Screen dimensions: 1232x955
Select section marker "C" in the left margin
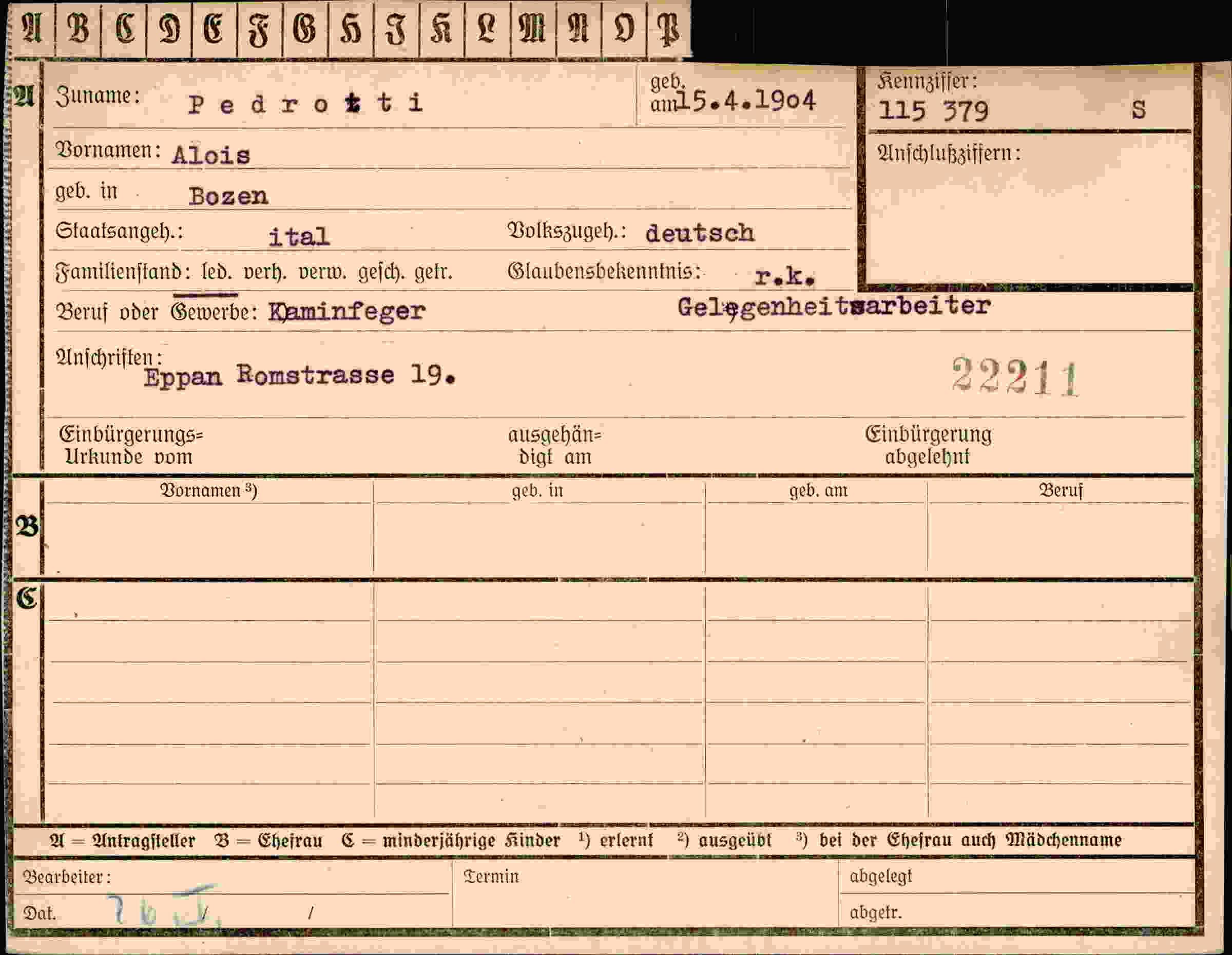point(27,599)
